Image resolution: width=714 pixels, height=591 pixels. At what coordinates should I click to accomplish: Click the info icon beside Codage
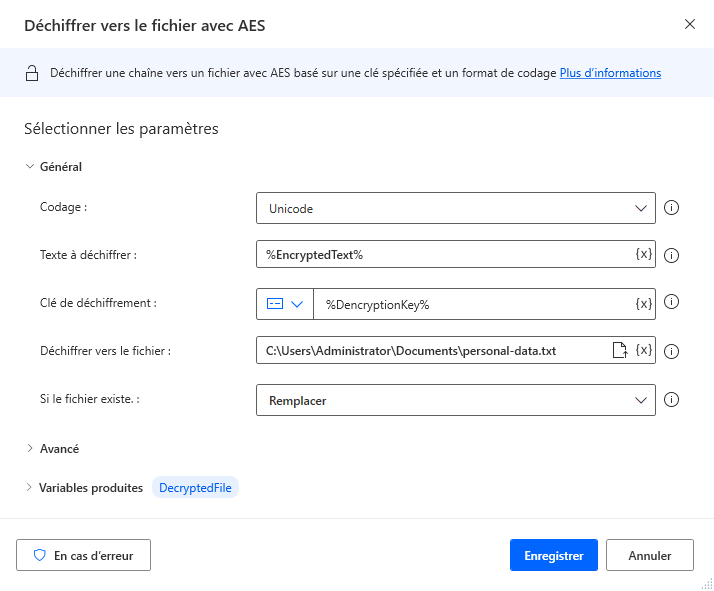tap(672, 208)
